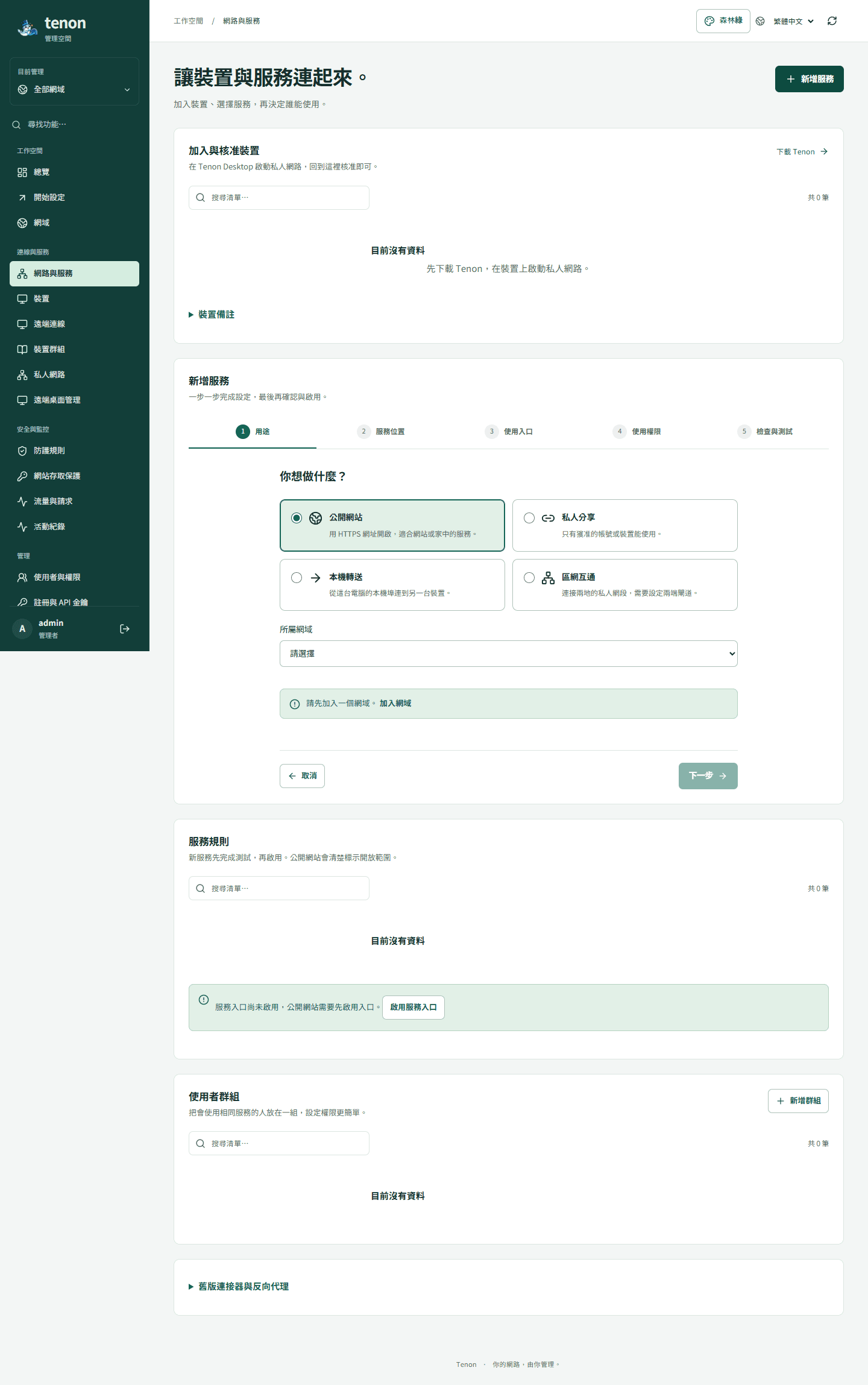Click the logout icon beside admin
Image resolution: width=868 pixels, height=1385 pixels.
125,629
